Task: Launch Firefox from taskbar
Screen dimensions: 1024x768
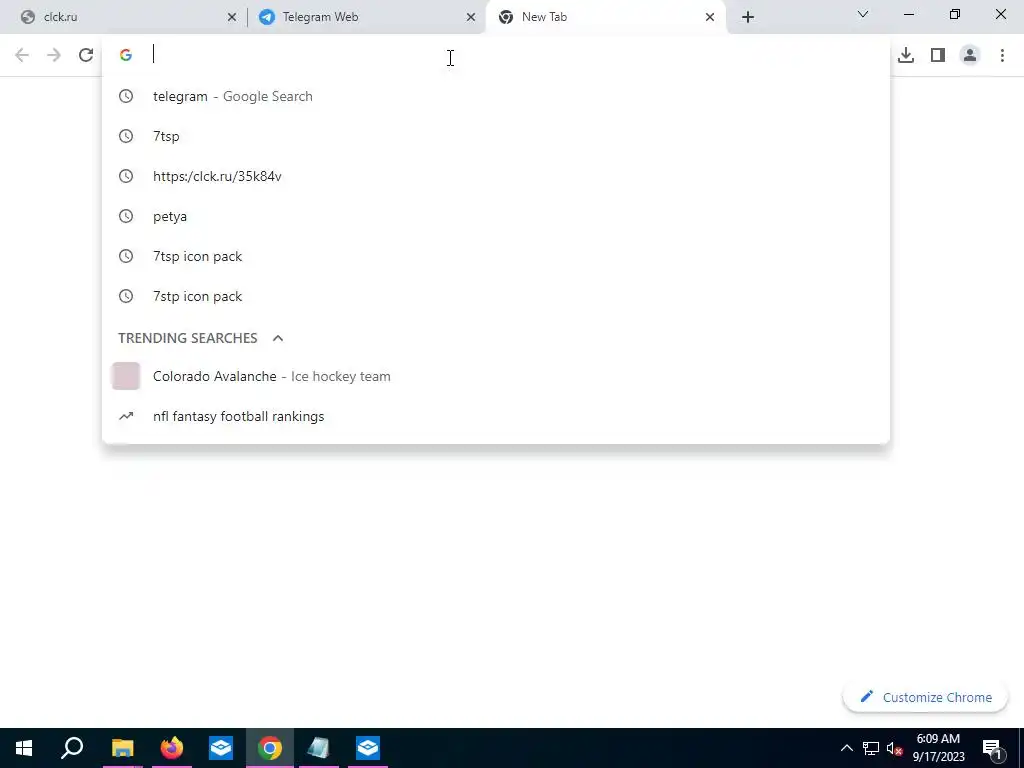Action: [172, 748]
